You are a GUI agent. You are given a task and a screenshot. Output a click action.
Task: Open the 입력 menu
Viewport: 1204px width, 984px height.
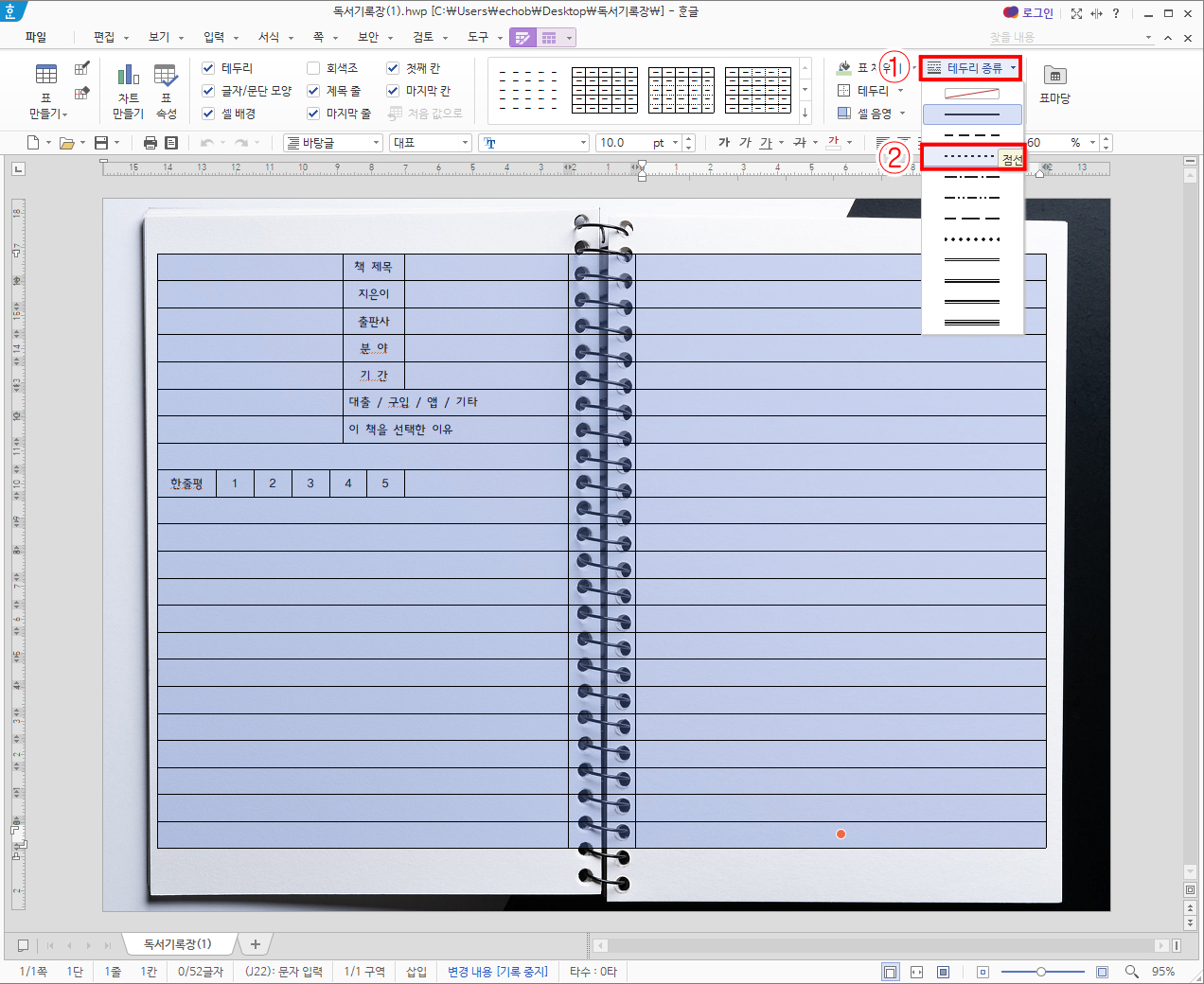point(214,37)
